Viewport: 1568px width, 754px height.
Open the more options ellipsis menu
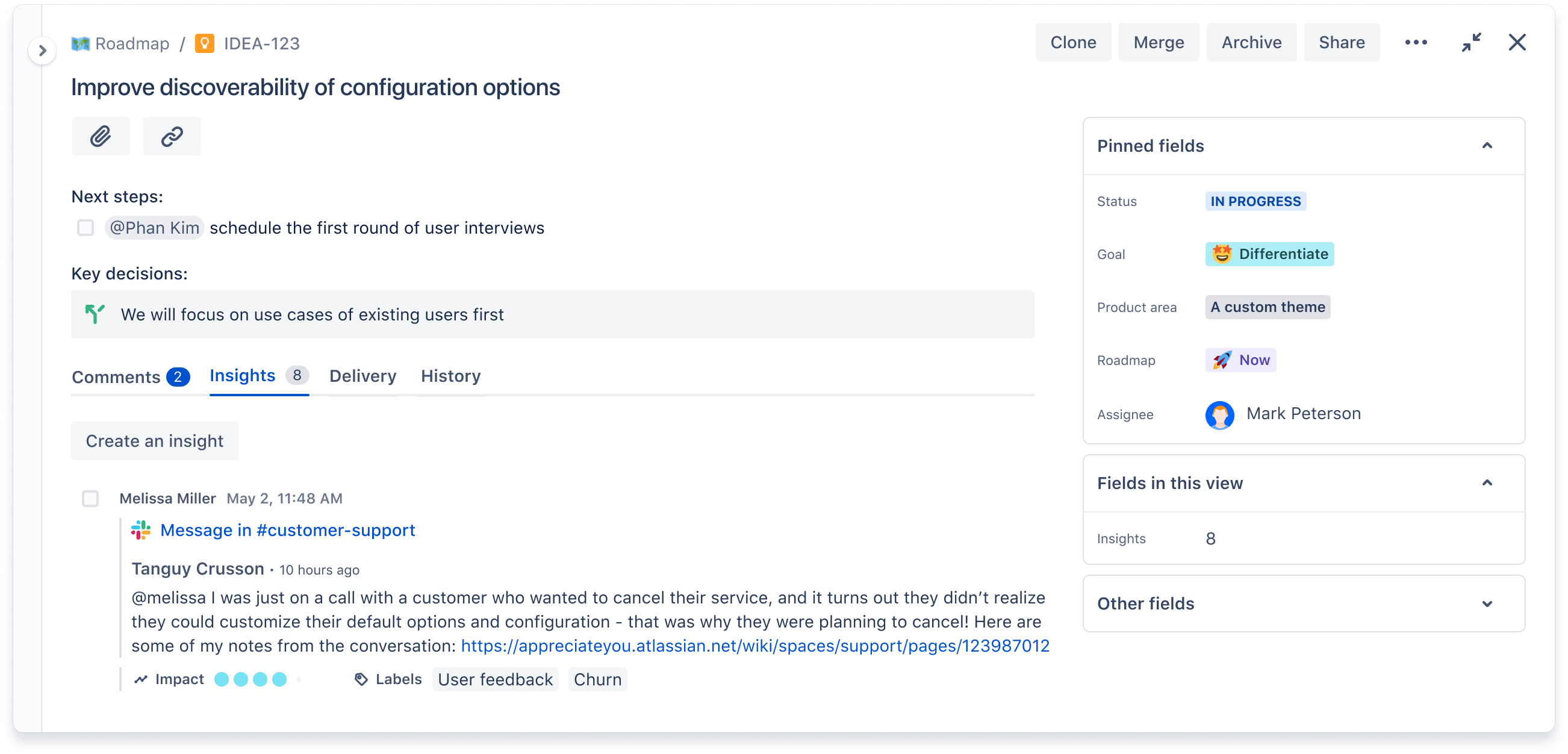tap(1415, 42)
